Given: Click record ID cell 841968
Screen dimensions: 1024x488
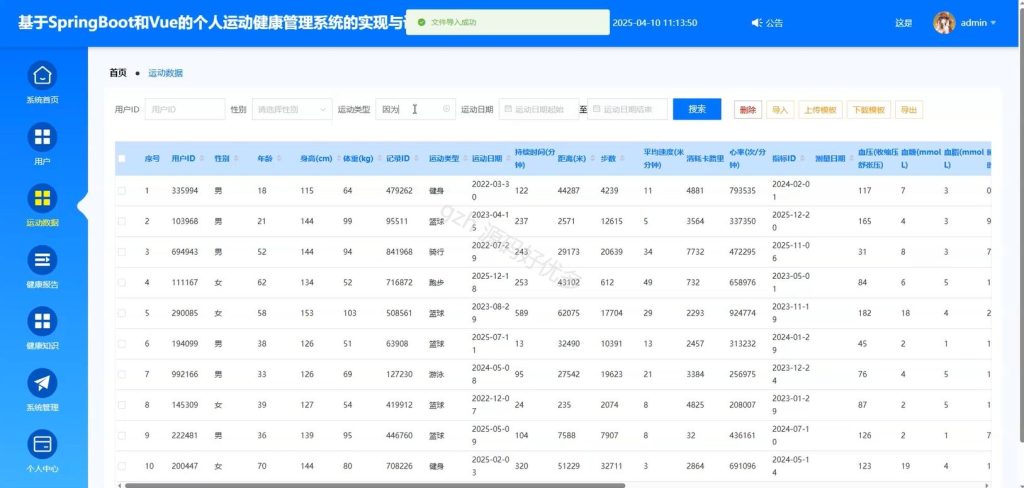Looking at the screenshot, I should tap(399, 252).
